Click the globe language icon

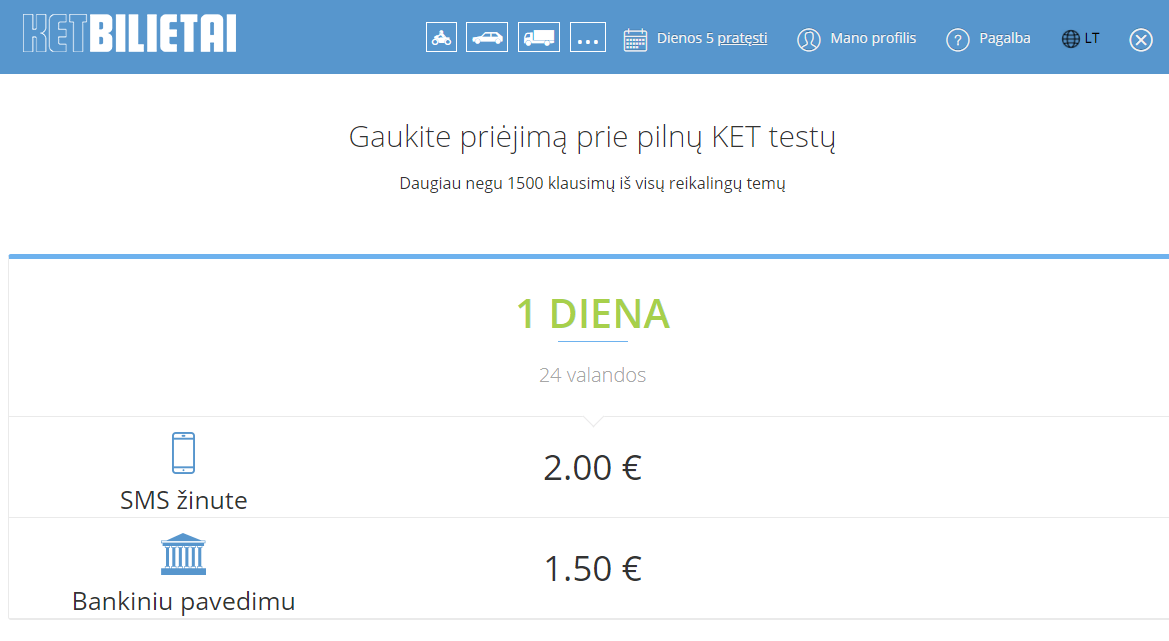coord(1071,39)
